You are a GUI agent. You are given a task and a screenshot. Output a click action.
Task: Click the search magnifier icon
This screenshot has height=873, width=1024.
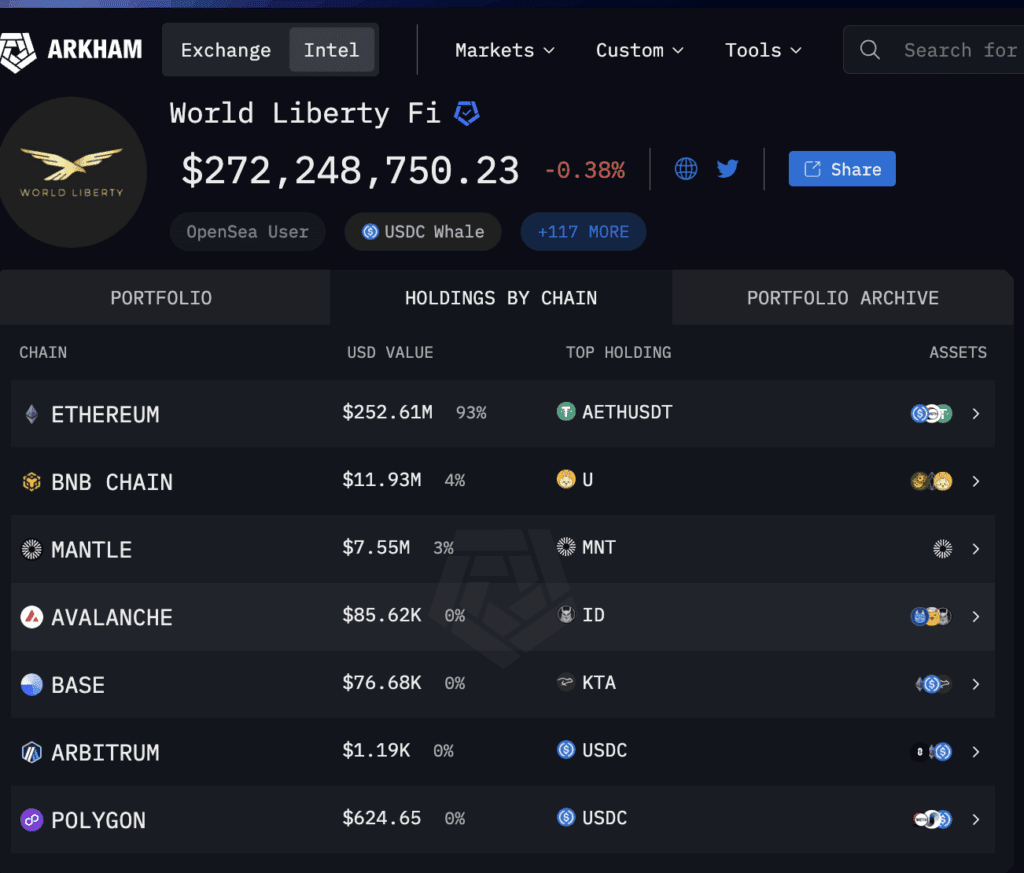869,50
